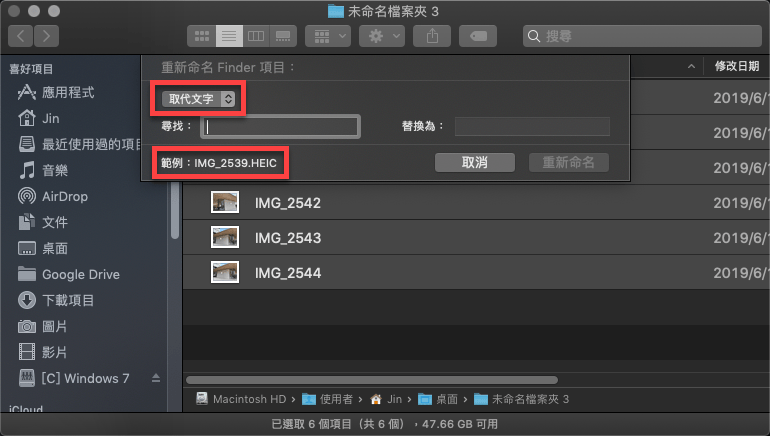Open the group-by arrangement dropdown

point(328,36)
